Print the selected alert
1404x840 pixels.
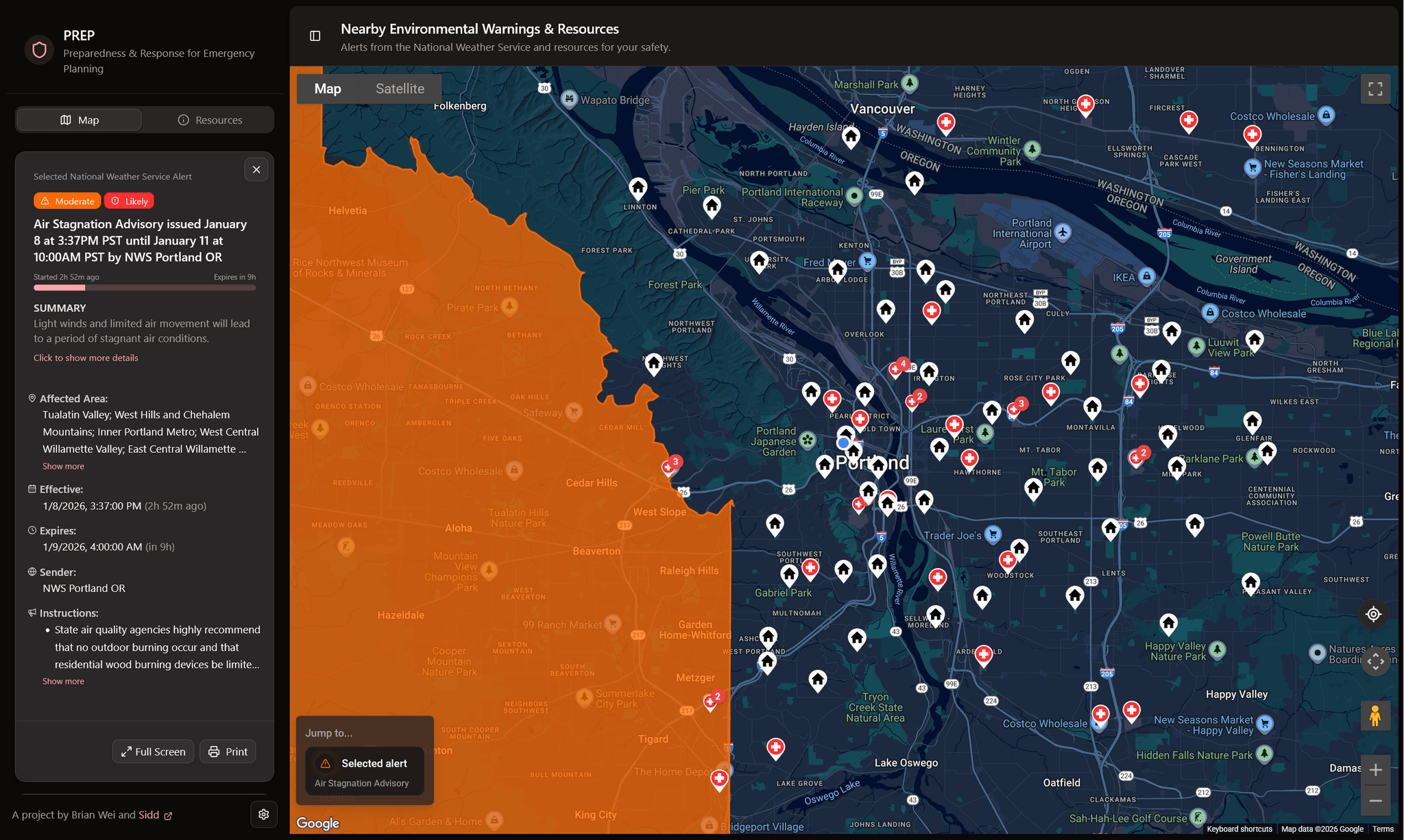tap(228, 752)
